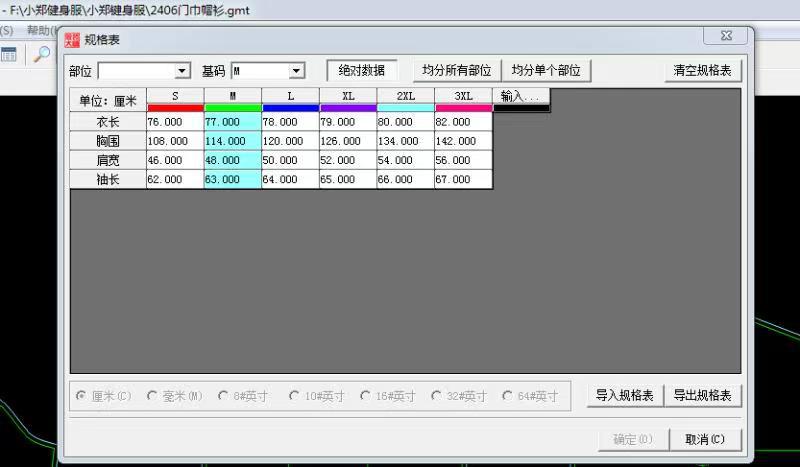
Task: Select the 袖长 row header
Action: click(108, 180)
